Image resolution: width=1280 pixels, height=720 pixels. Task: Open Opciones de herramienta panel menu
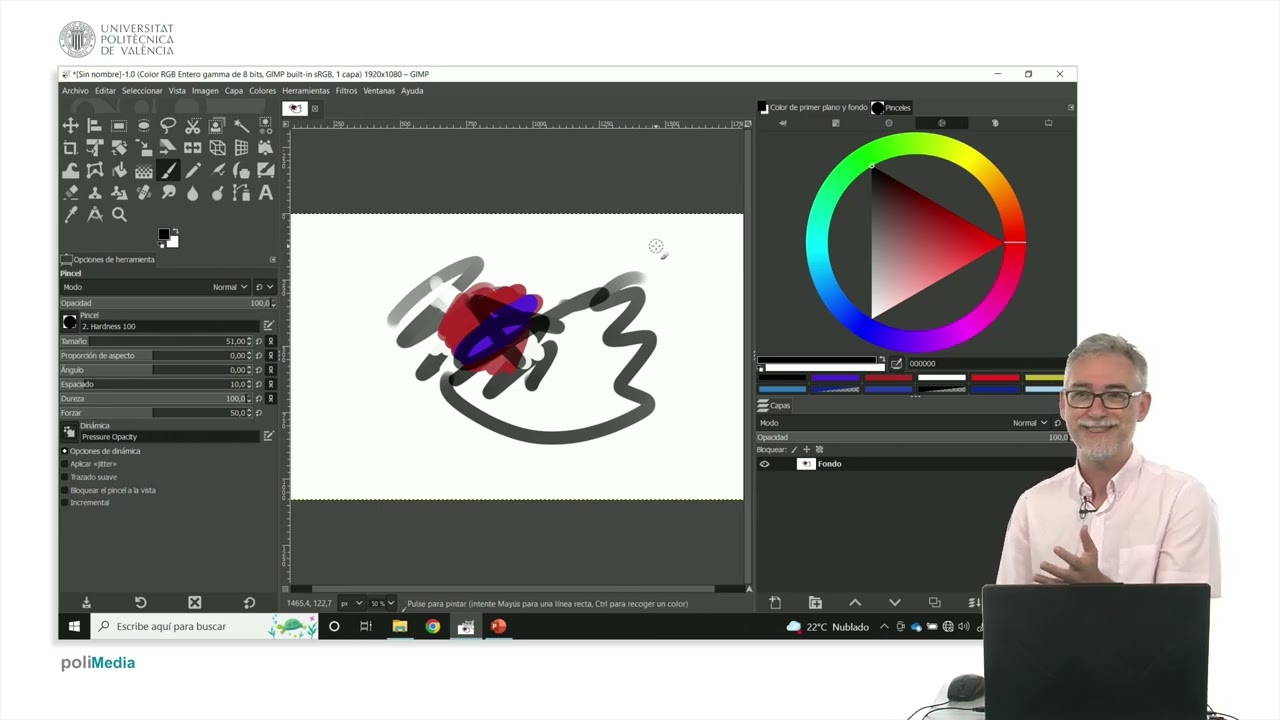coord(272,260)
